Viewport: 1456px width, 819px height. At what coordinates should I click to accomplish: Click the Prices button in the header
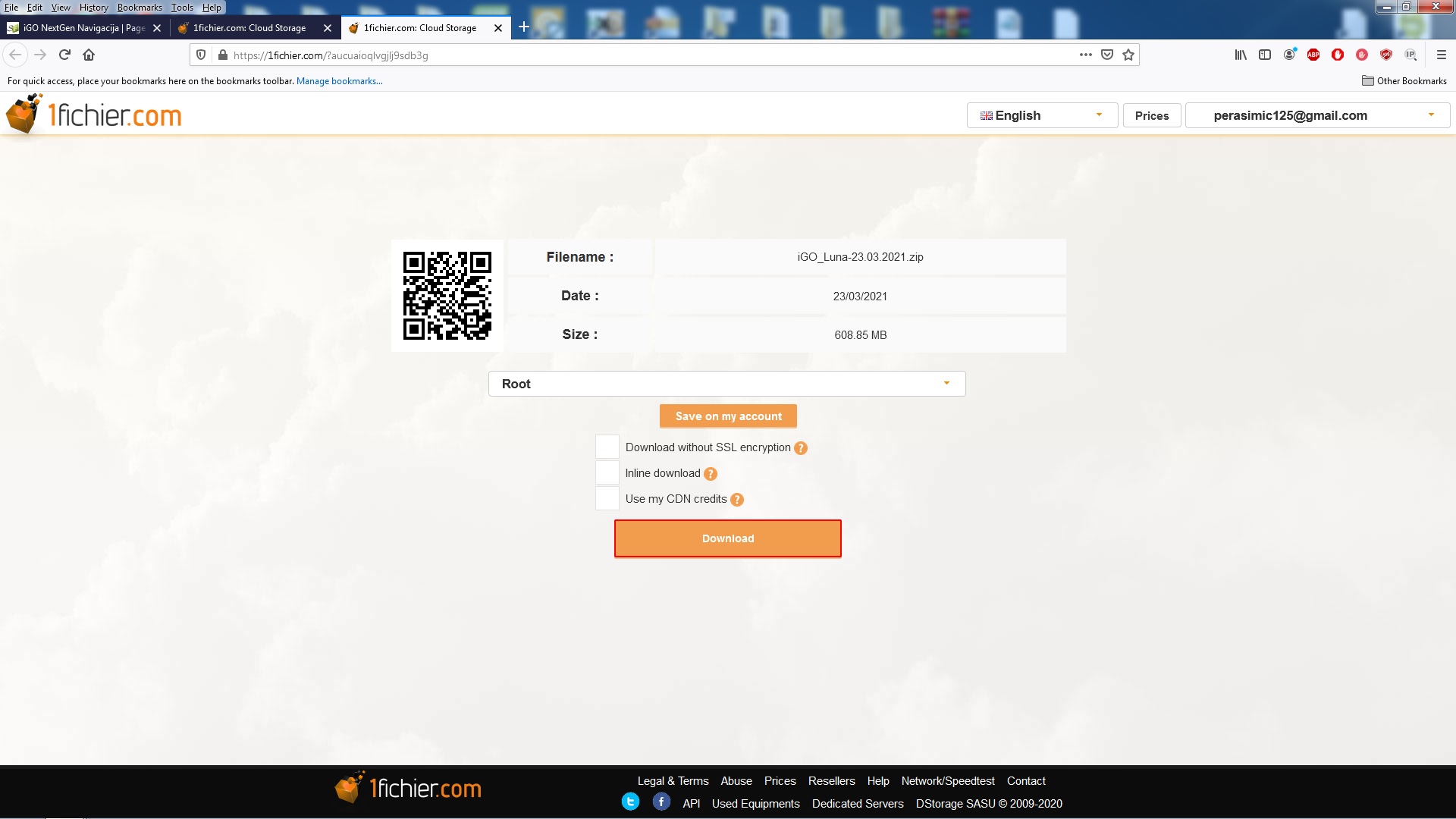tap(1152, 115)
